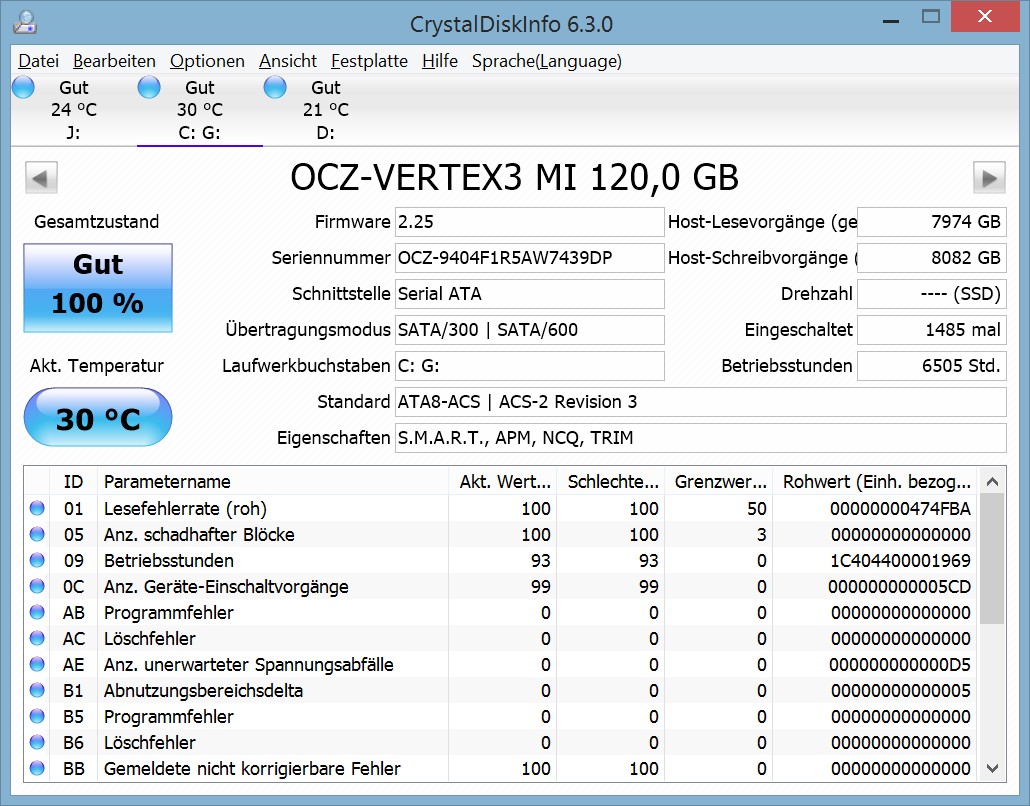Click the ID column header

pos(74,481)
